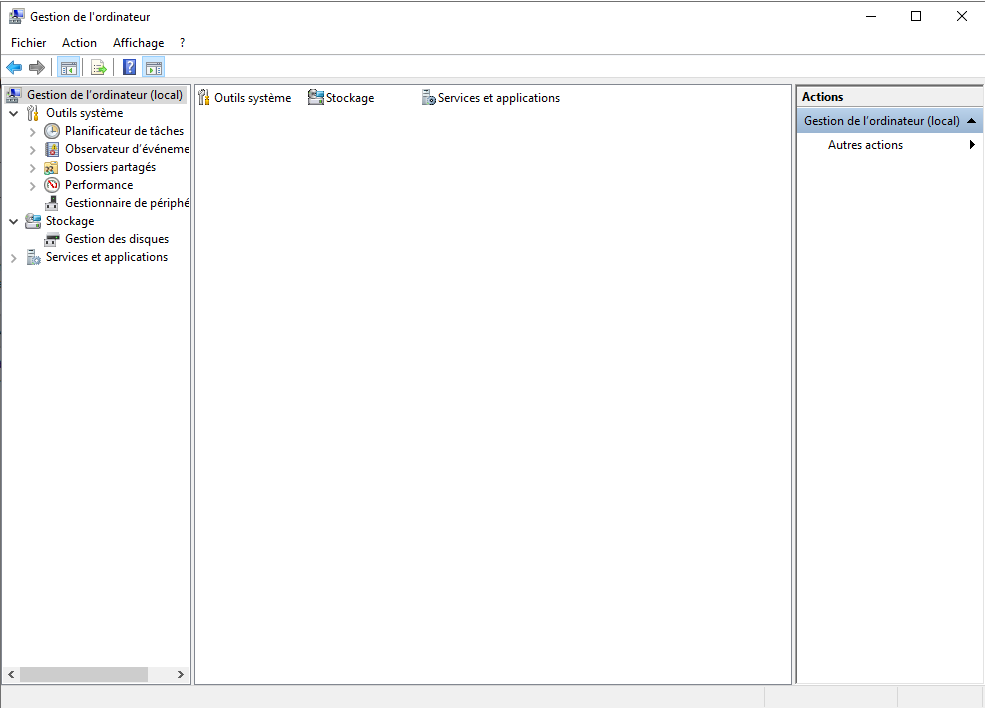This screenshot has height=708, width=985.
Task: Expand the Observateur d'événements node
Action: click(33, 150)
